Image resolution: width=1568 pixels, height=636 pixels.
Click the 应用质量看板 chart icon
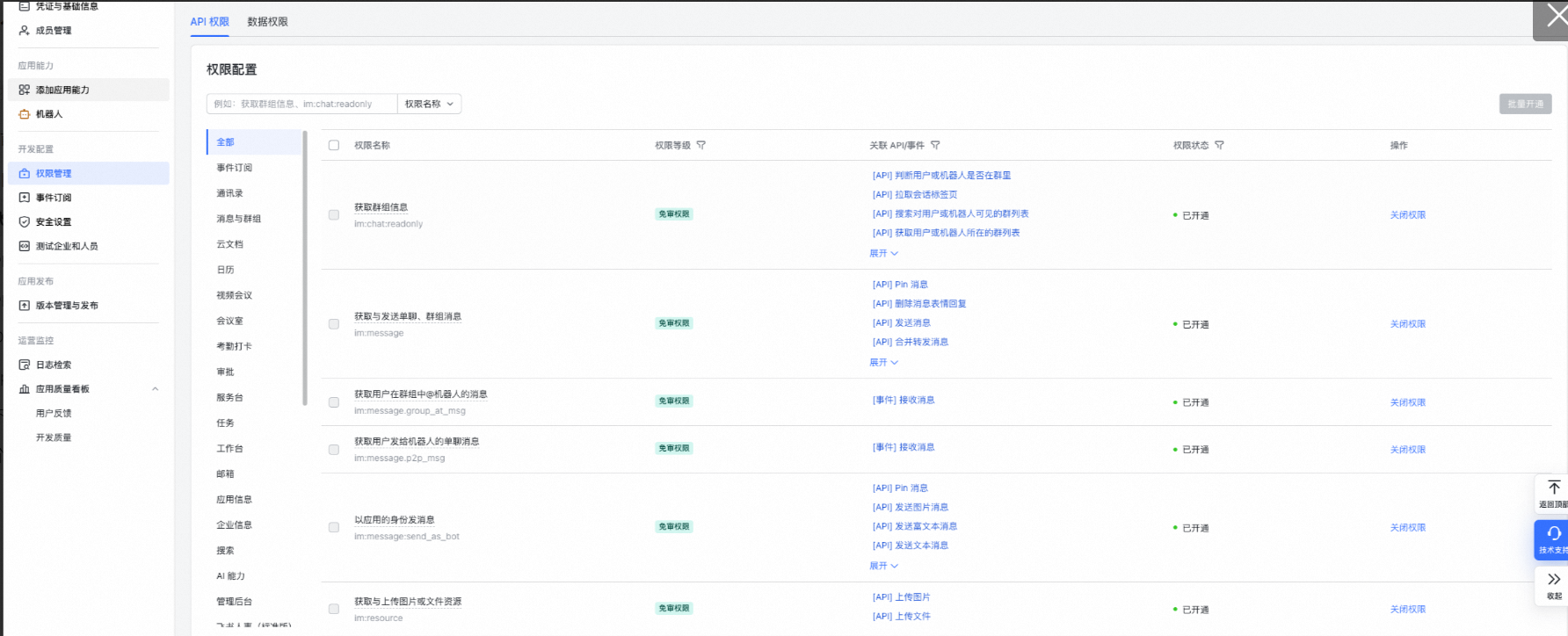[25, 389]
